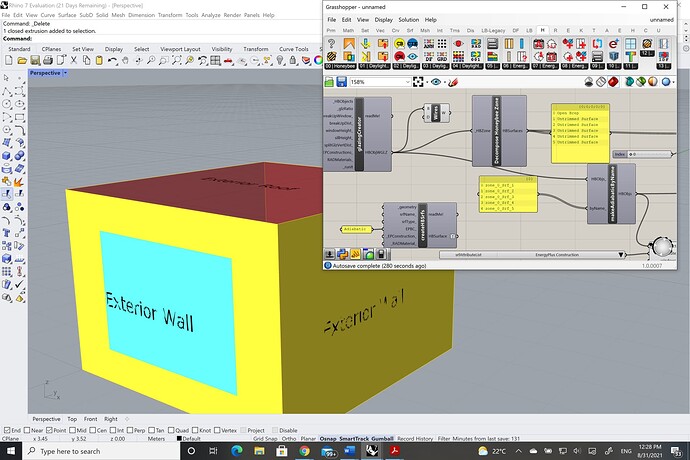Expand the EnergyPlus Construction list arrow

coord(621,255)
